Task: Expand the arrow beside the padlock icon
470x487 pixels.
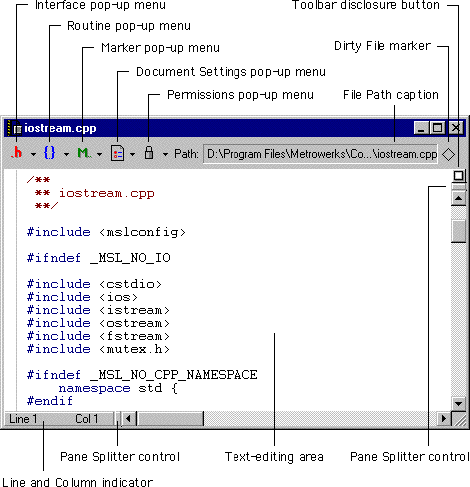Action: tap(165, 154)
